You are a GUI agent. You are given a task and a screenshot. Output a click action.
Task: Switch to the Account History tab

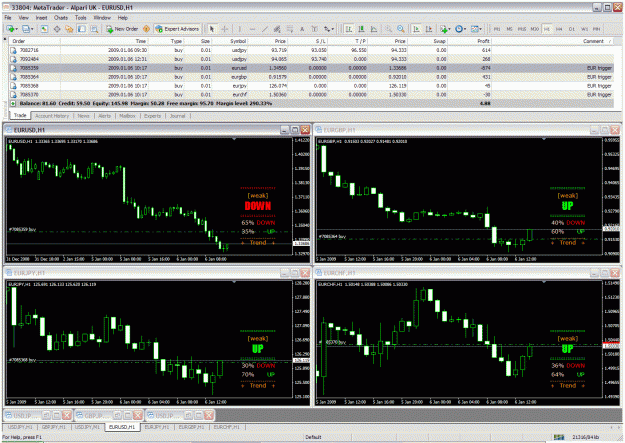coord(52,116)
